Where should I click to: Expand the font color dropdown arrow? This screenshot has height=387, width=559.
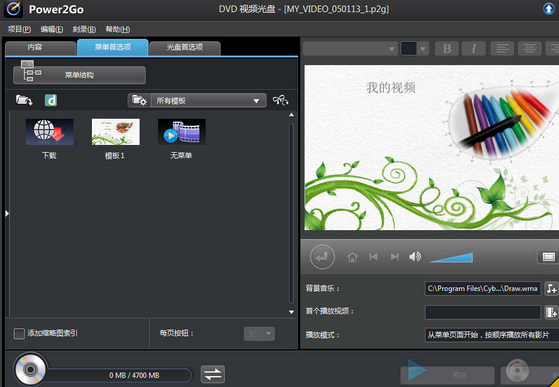423,48
